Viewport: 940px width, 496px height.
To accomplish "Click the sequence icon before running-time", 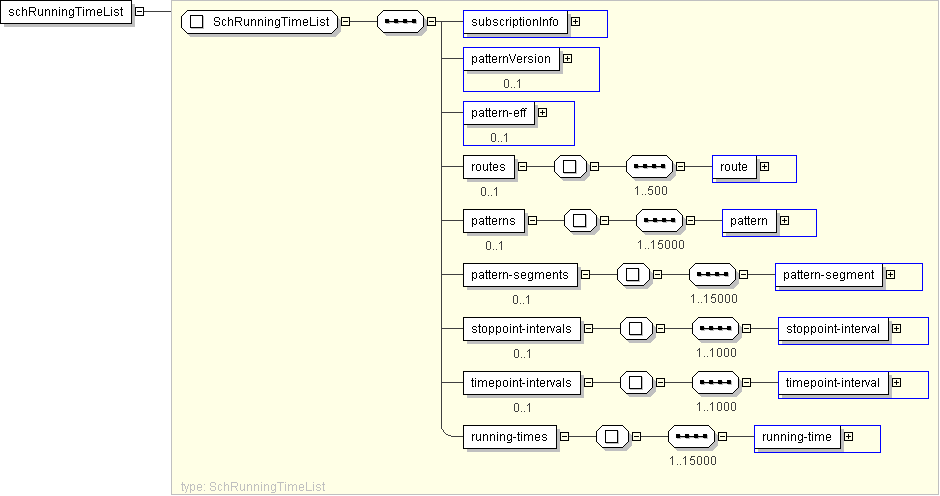I will pos(692,436).
